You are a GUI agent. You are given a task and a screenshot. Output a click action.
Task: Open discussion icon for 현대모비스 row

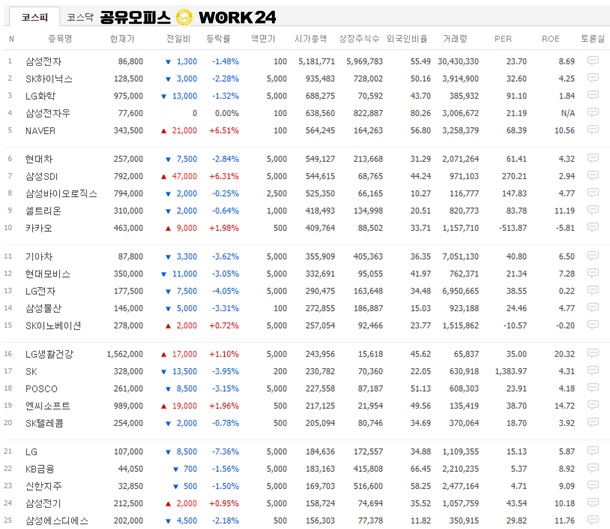[x=592, y=273]
